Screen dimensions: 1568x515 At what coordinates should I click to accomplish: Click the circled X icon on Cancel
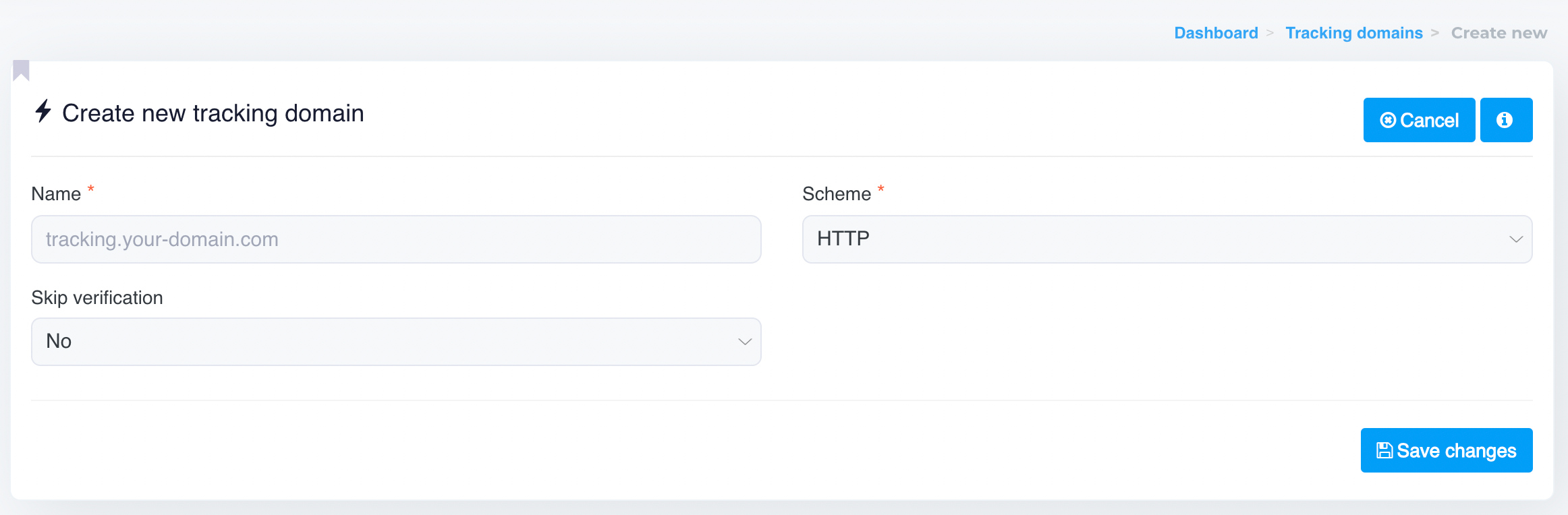tap(1388, 121)
